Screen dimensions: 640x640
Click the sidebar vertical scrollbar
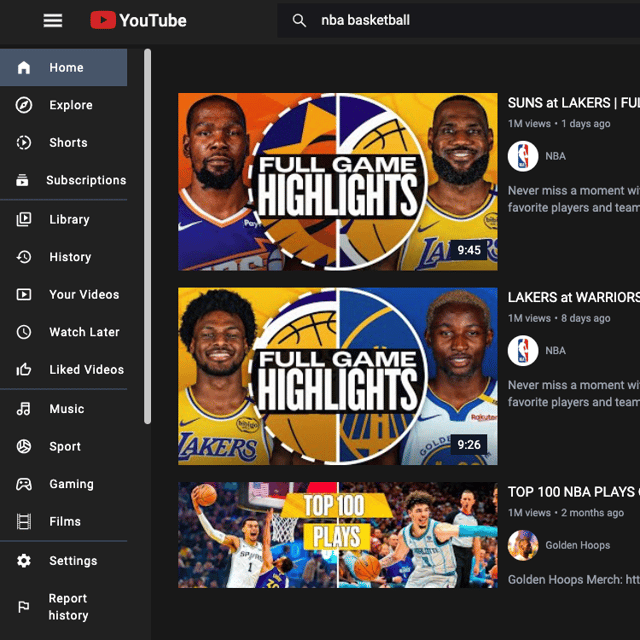pyautogui.click(x=148, y=235)
